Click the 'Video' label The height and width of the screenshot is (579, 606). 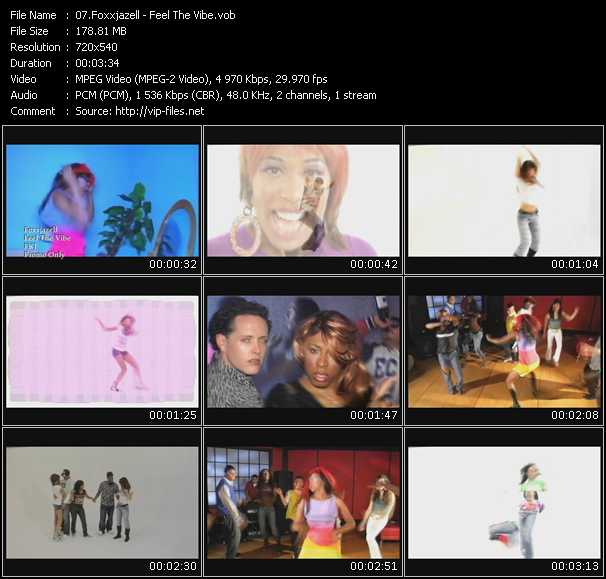[24, 79]
